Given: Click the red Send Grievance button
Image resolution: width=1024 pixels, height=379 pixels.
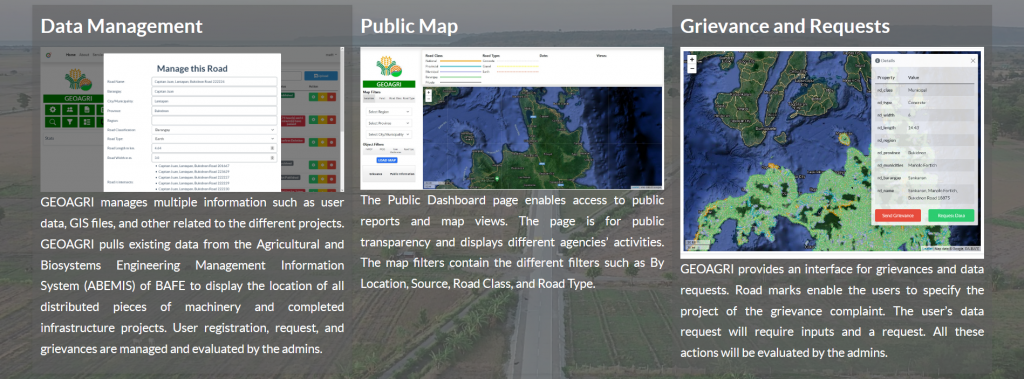Looking at the screenshot, I should (x=898, y=216).
